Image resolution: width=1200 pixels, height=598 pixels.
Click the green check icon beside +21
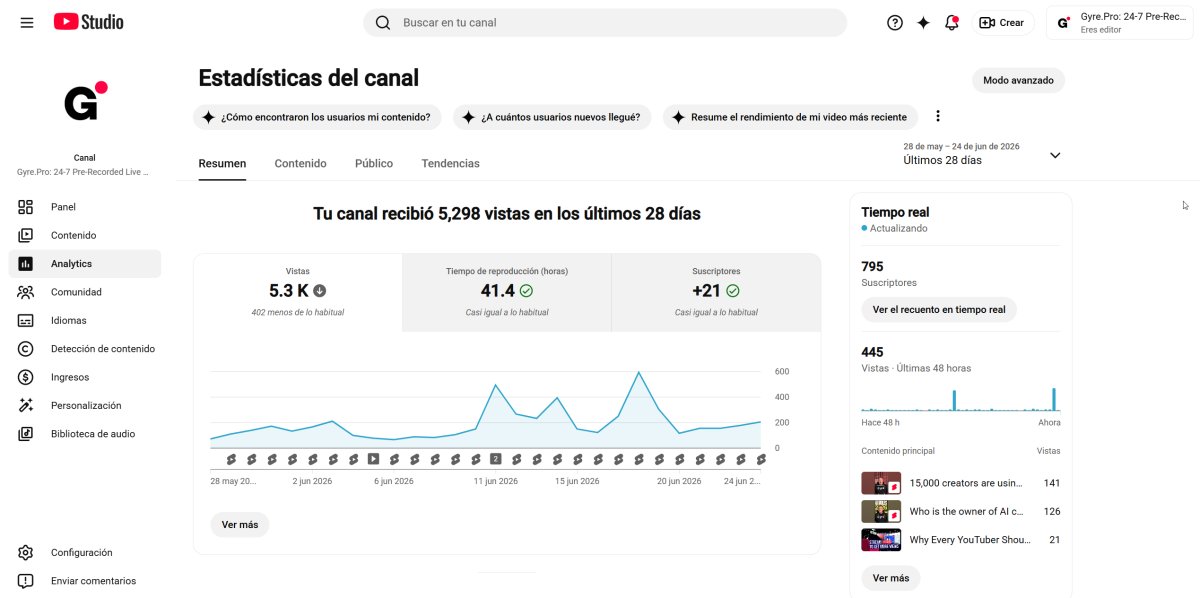point(733,291)
